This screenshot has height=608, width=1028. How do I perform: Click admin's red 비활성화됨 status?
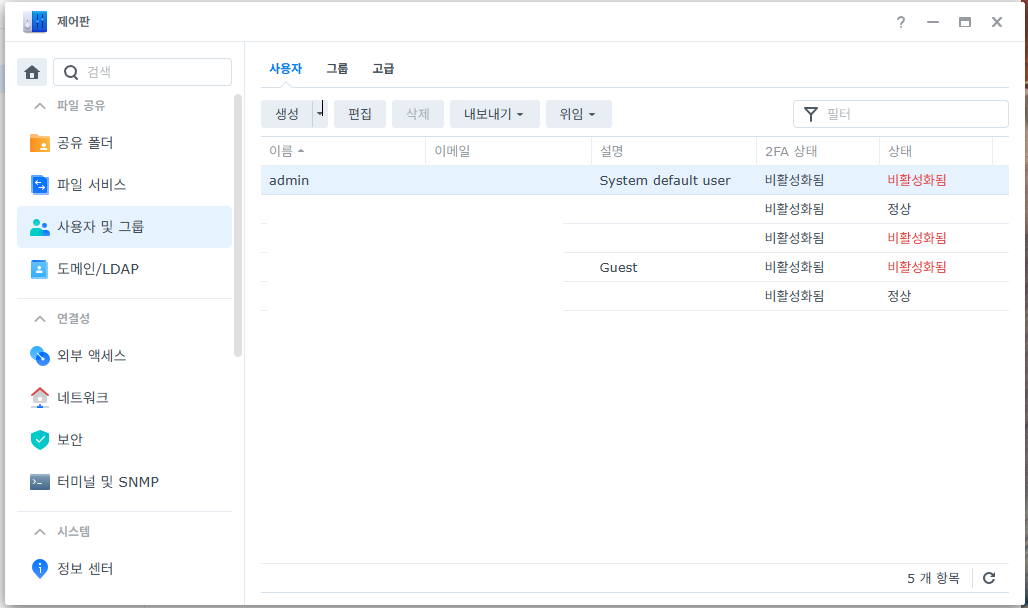(917, 180)
